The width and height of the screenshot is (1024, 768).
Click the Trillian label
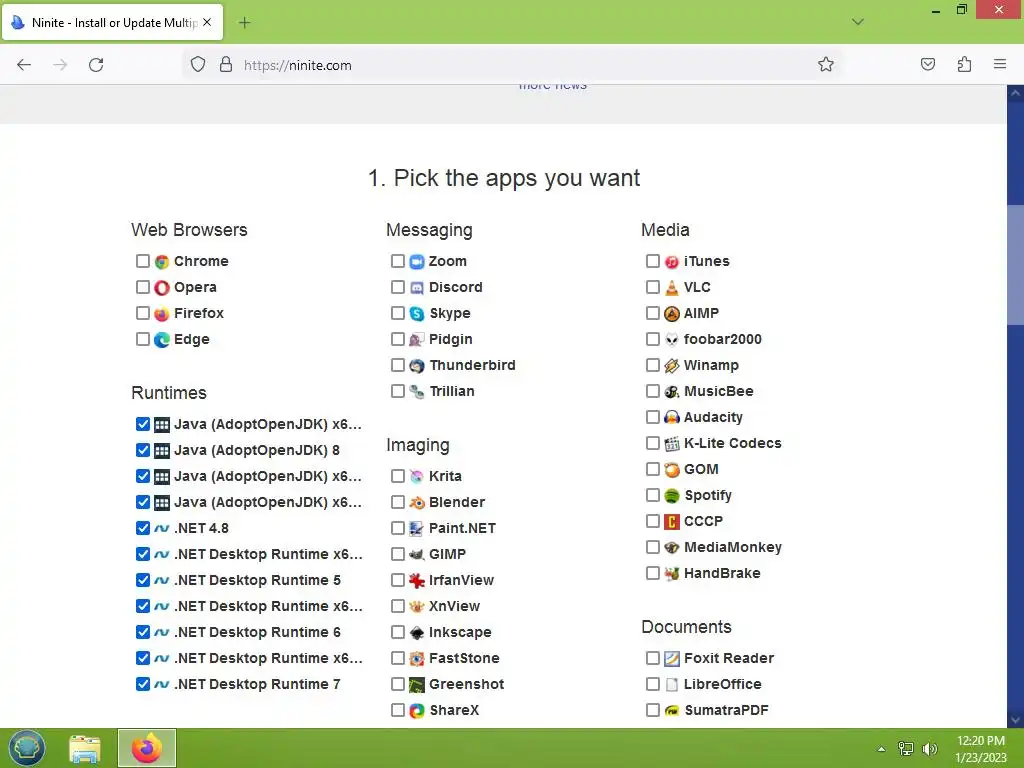coord(452,391)
